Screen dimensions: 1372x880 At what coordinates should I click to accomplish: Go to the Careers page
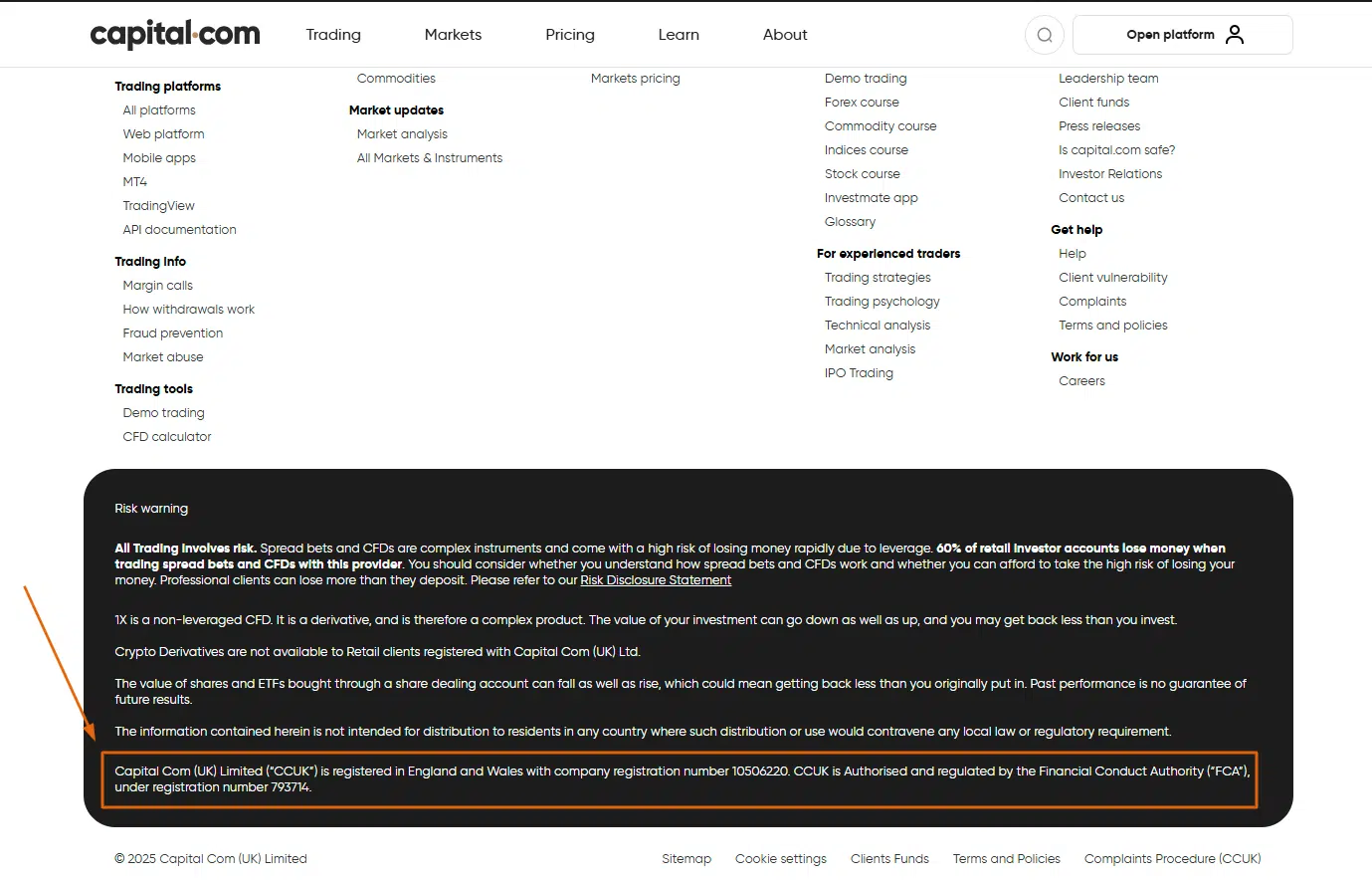[1081, 381]
